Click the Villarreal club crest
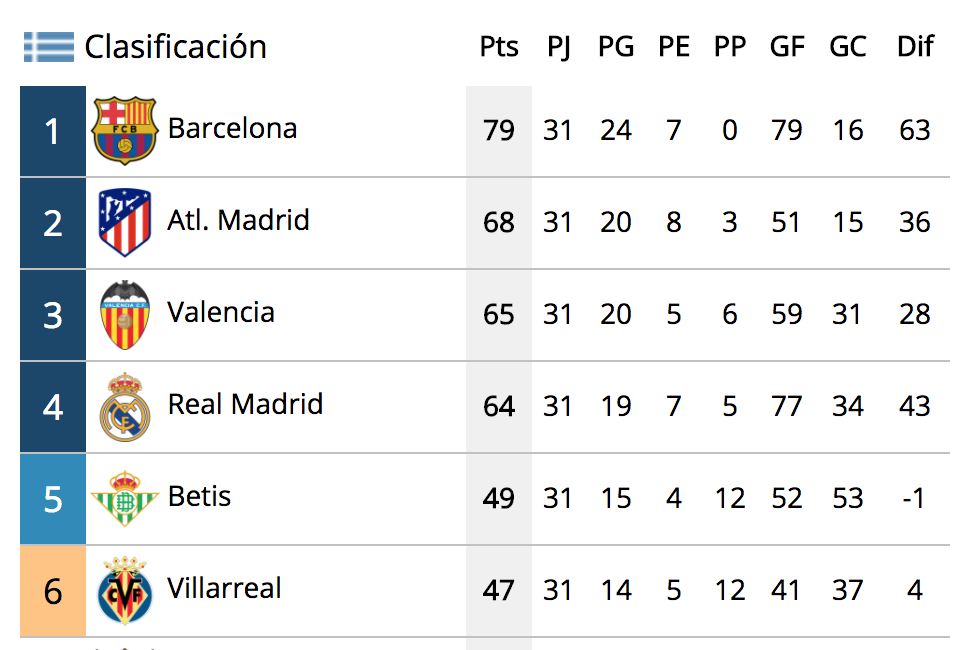The height and width of the screenshot is (650, 962). point(125,590)
